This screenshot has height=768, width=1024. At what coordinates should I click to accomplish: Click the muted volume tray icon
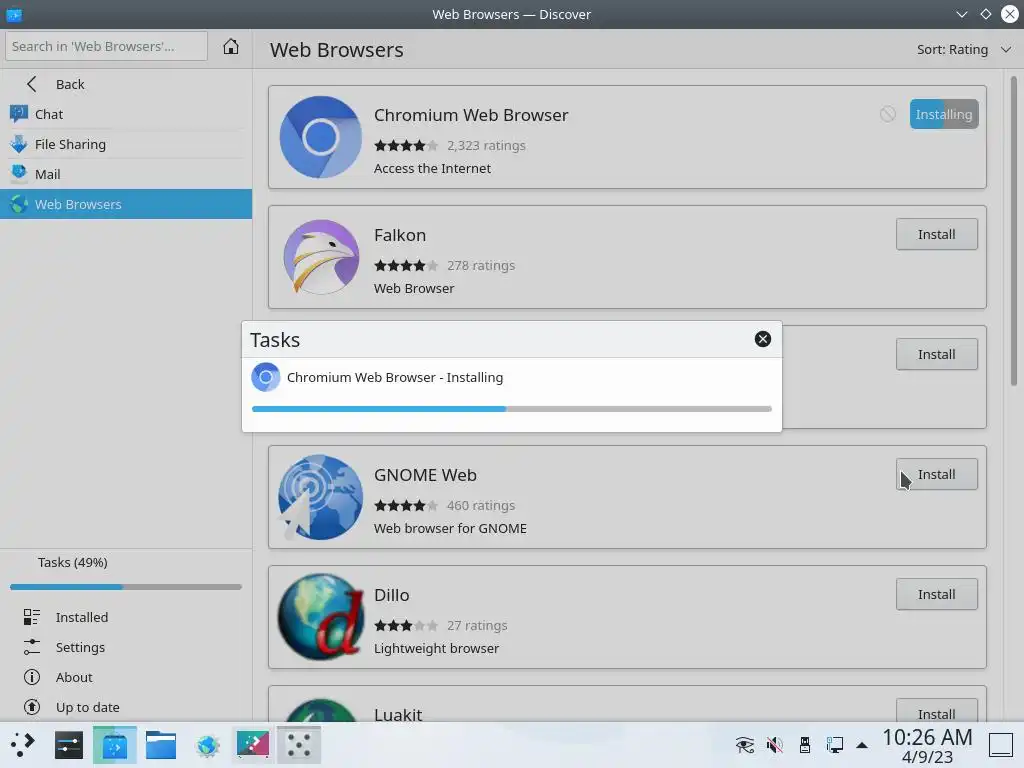click(775, 744)
